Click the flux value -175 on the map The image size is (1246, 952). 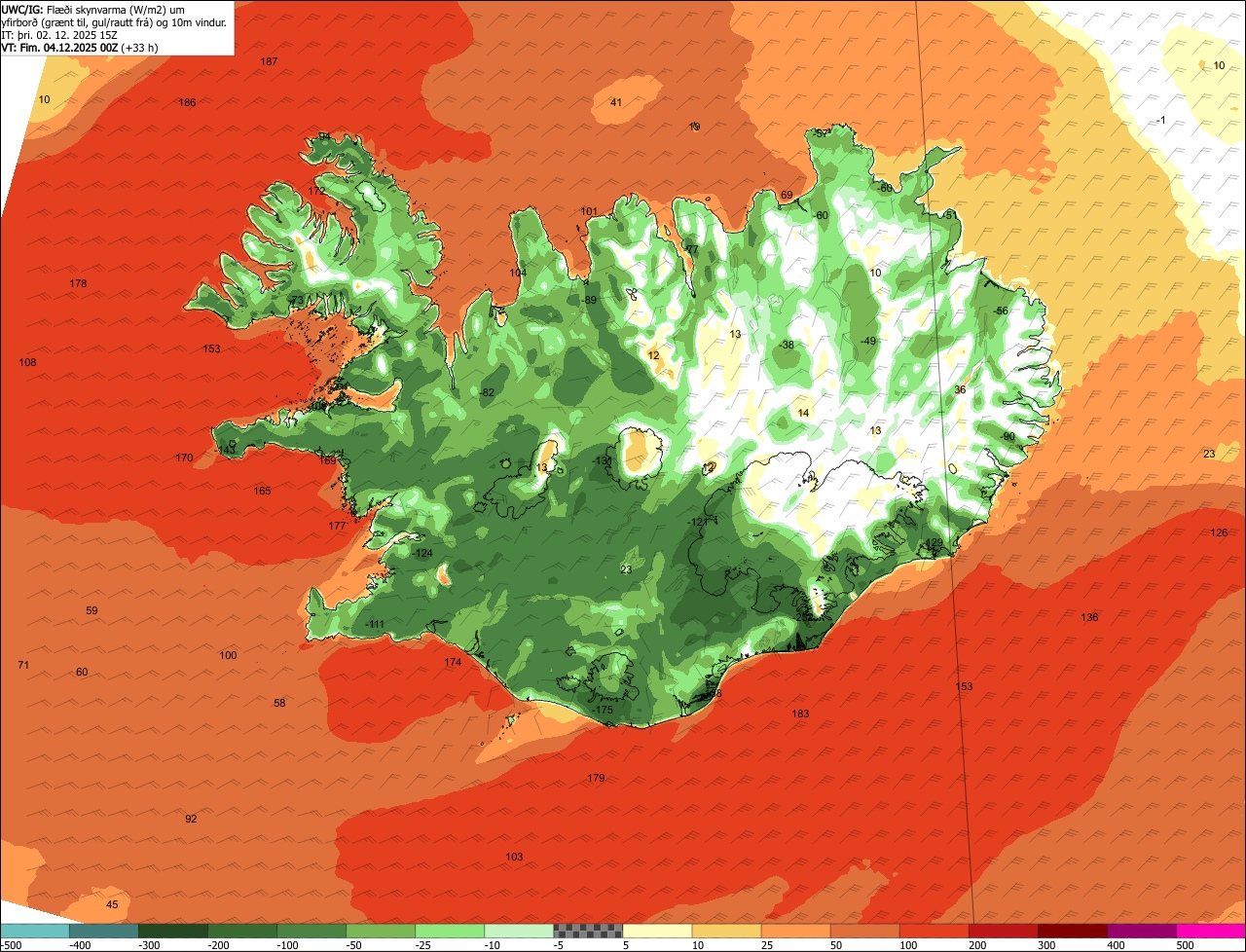603,711
